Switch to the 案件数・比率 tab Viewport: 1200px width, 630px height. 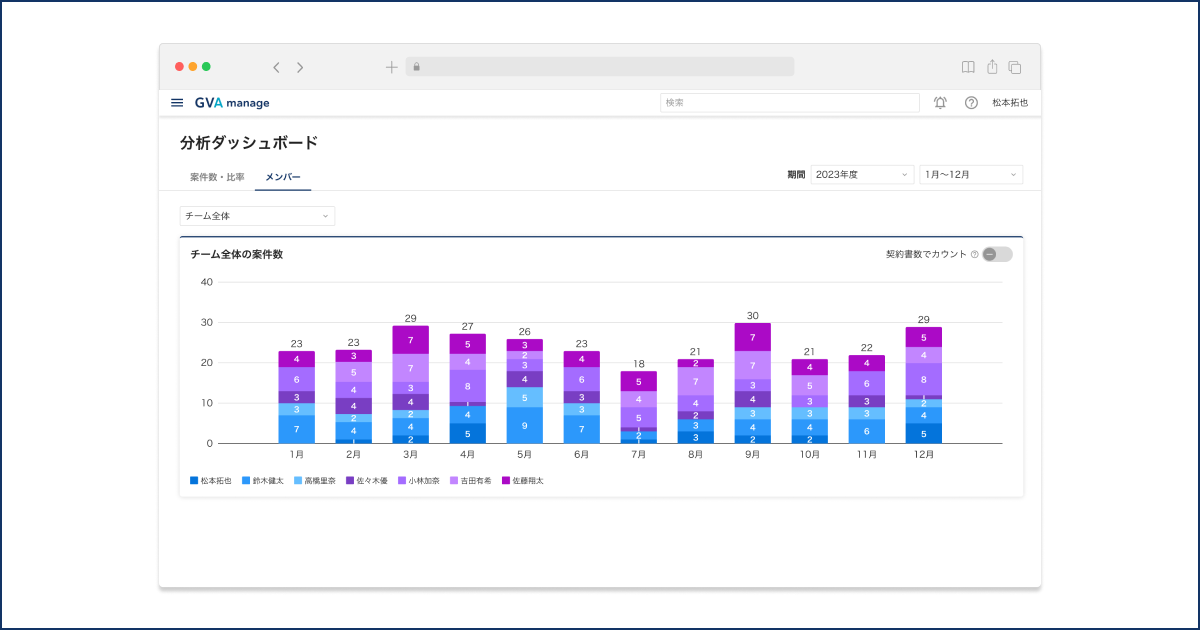[x=217, y=177]
